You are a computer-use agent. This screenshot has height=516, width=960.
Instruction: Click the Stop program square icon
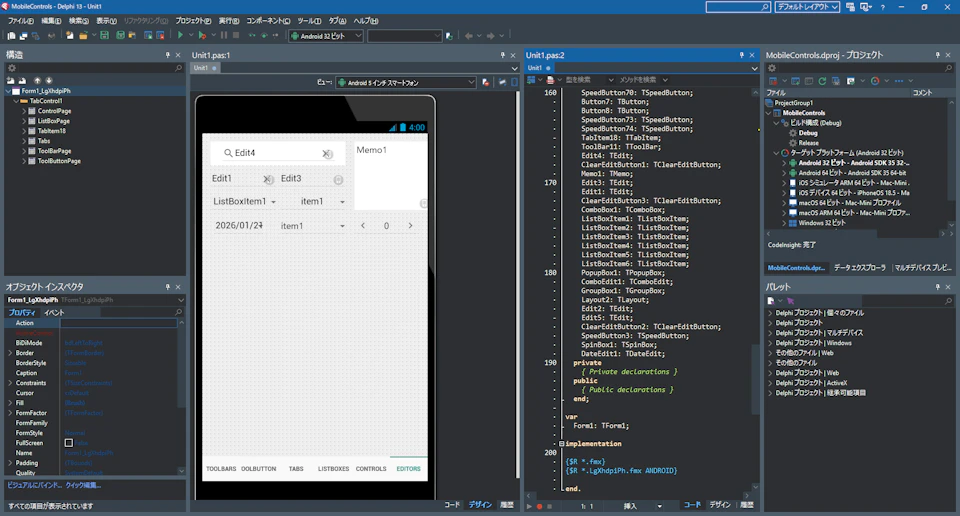[236, 36]
